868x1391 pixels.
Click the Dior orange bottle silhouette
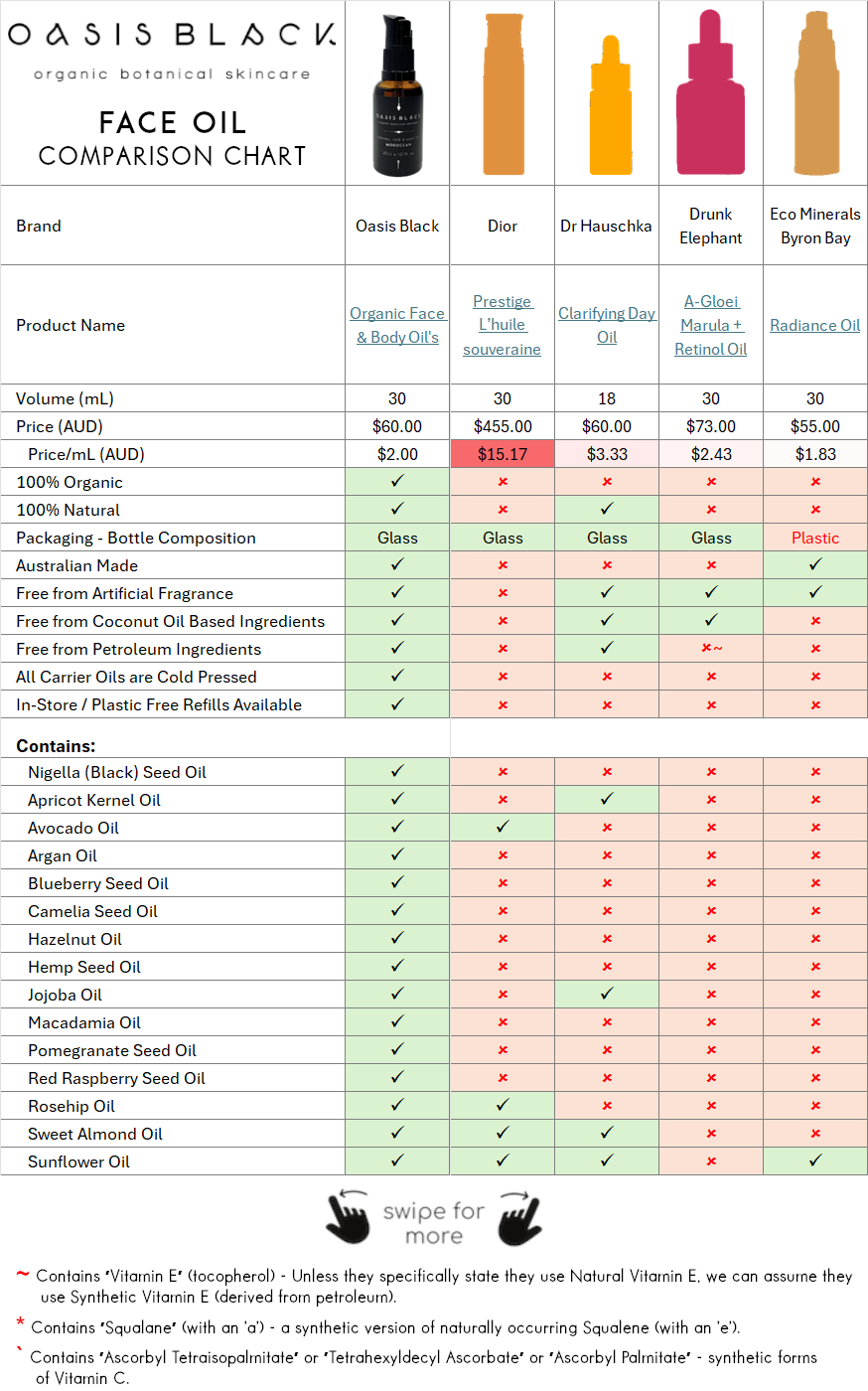[x=503, y=93]
